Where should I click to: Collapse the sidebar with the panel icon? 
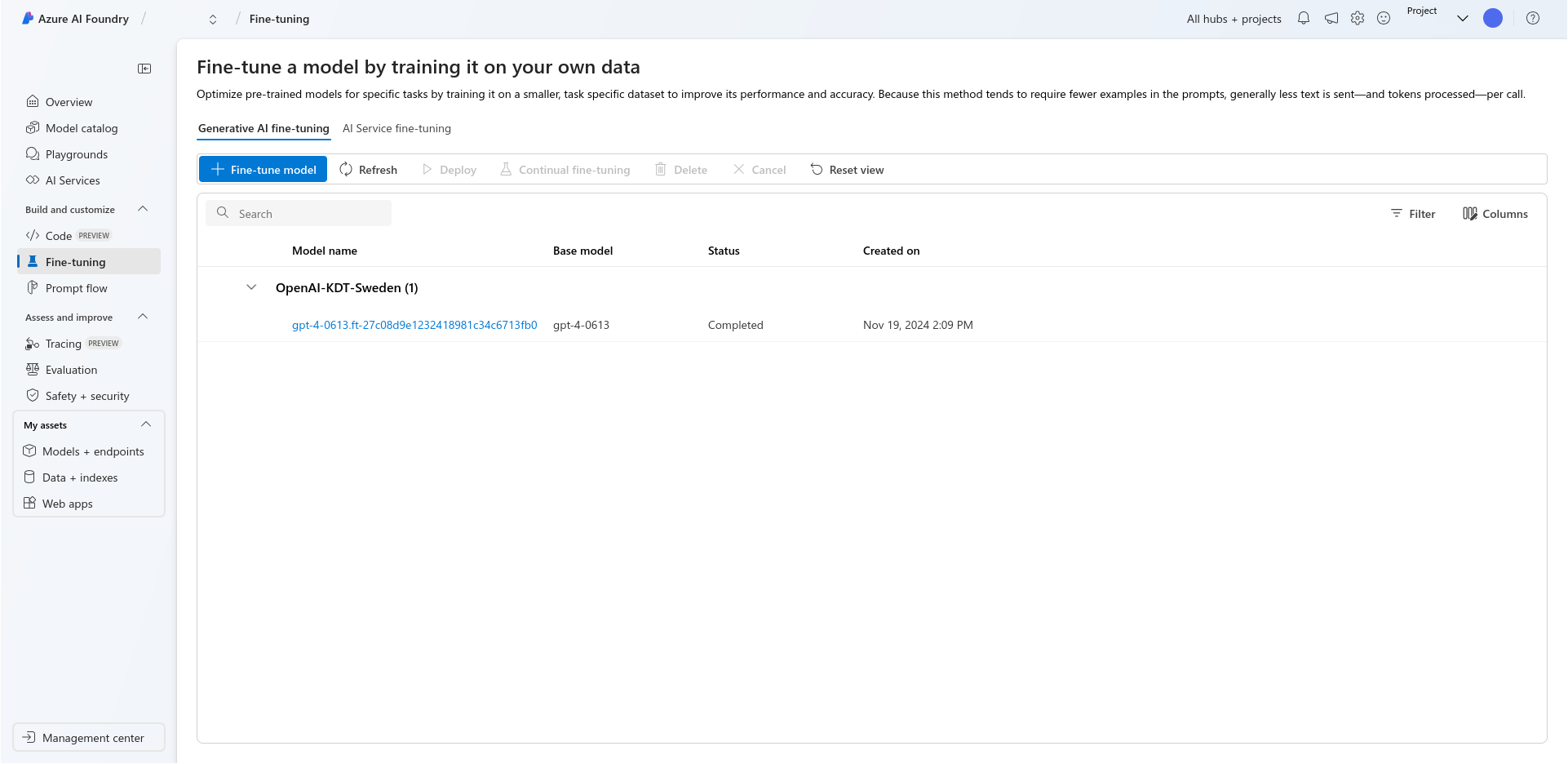click(x=144, y=69)
